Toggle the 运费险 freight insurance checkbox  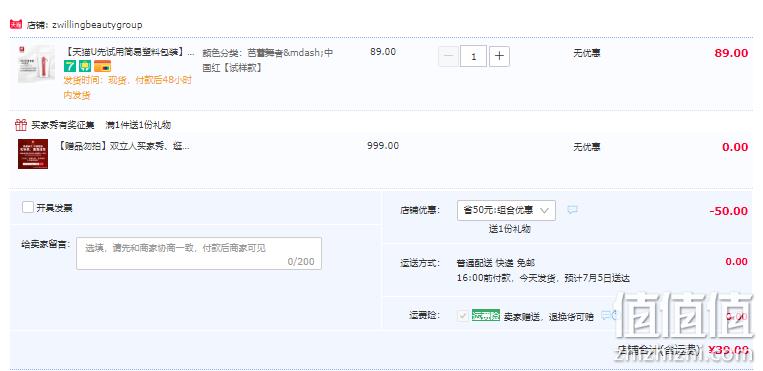tap(462, 315)
